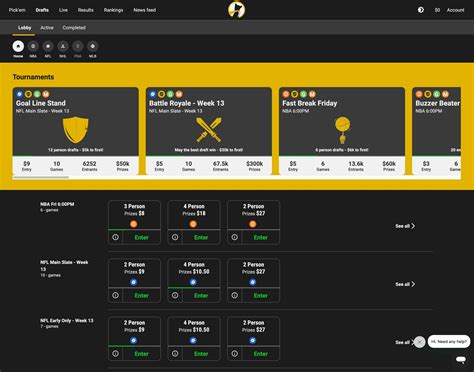Go to the Results page
This screenshot has height=372, width=474.
click(x=86, y=10)
